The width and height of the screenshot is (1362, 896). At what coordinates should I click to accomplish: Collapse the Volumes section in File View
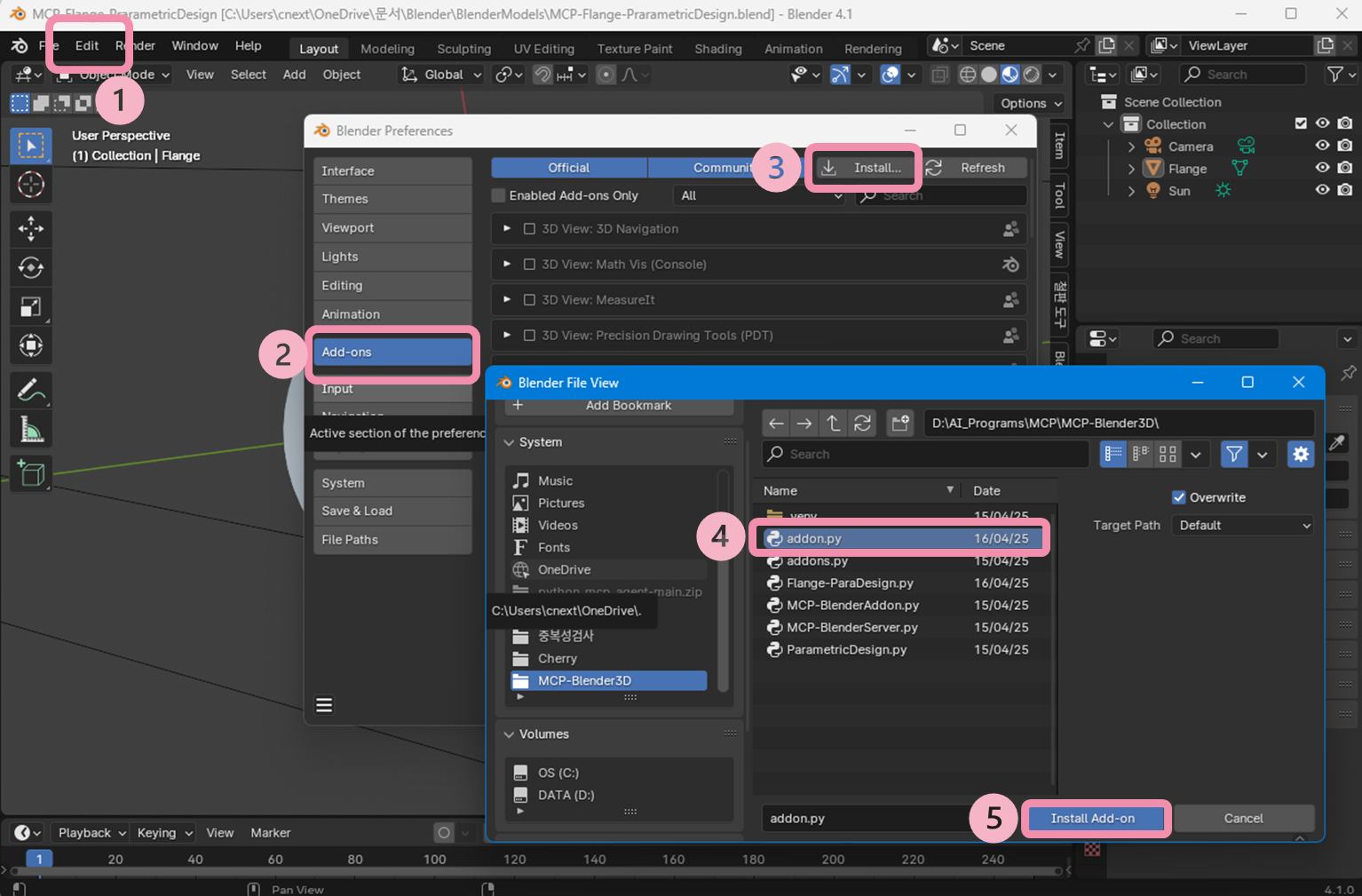point(510,734)
